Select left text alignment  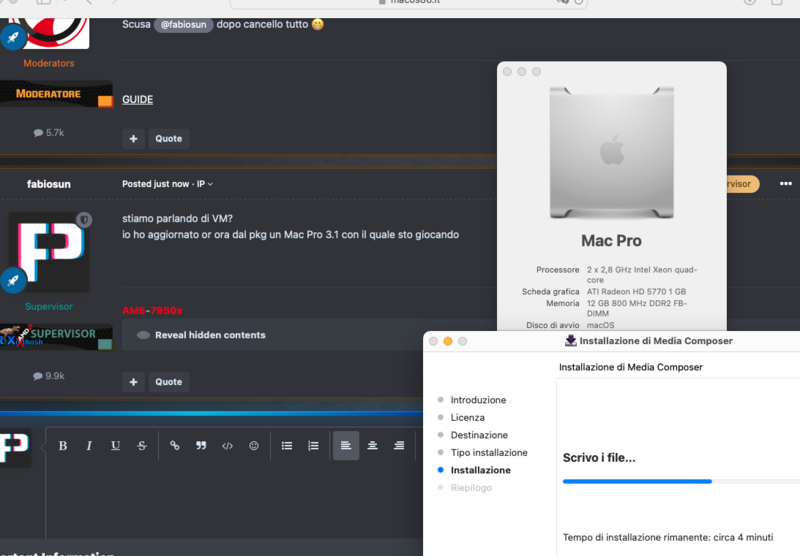pyautogui.click(x=346, y=446)
